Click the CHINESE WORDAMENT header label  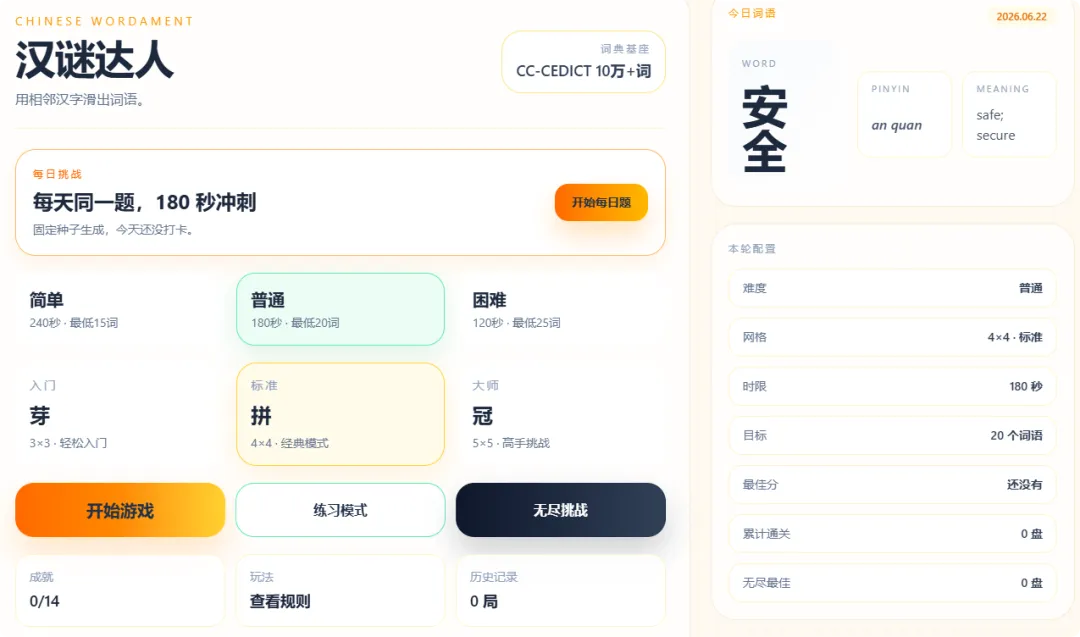104,21
